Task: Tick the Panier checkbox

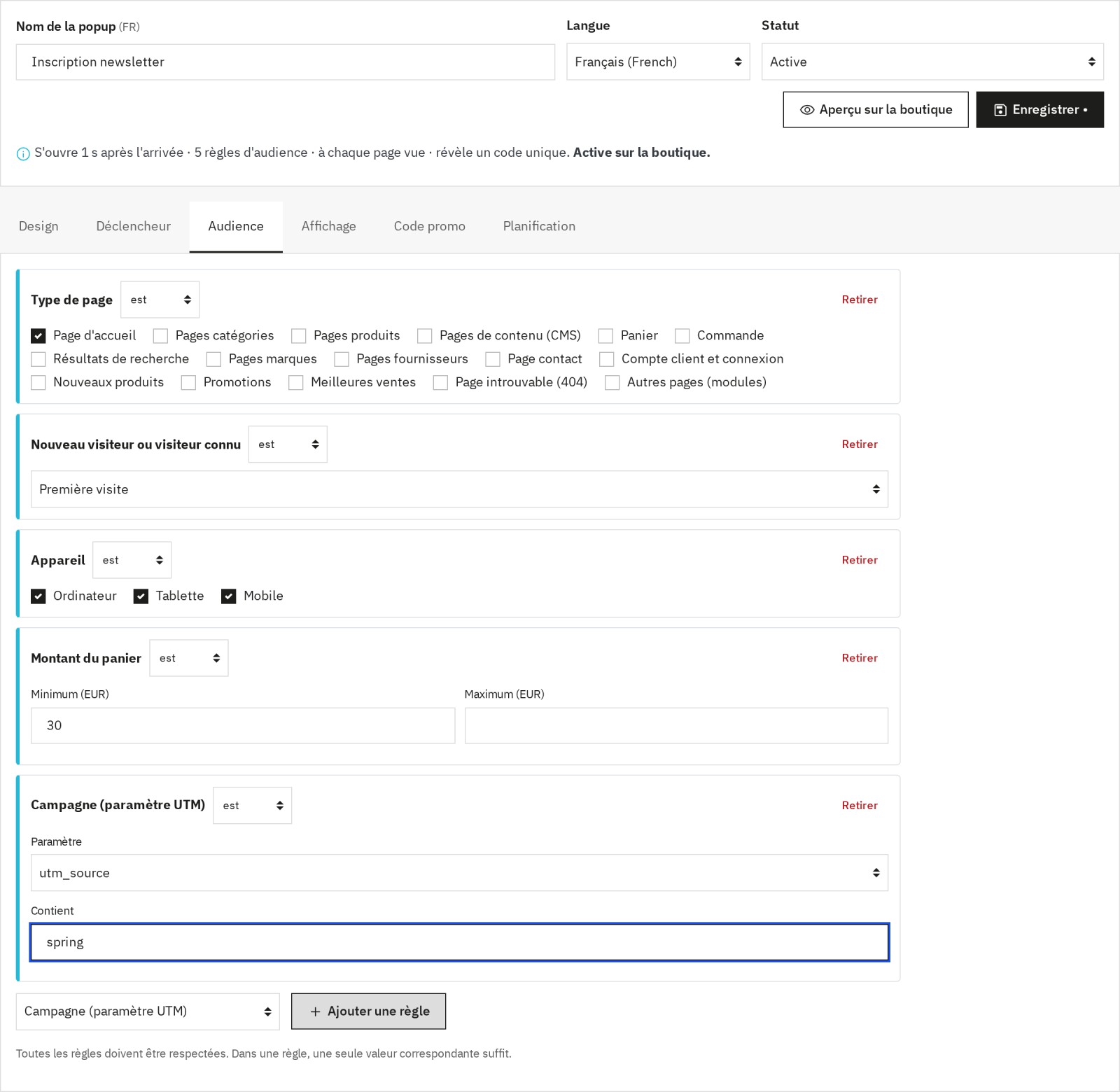Action: click(x=605, y=336)
